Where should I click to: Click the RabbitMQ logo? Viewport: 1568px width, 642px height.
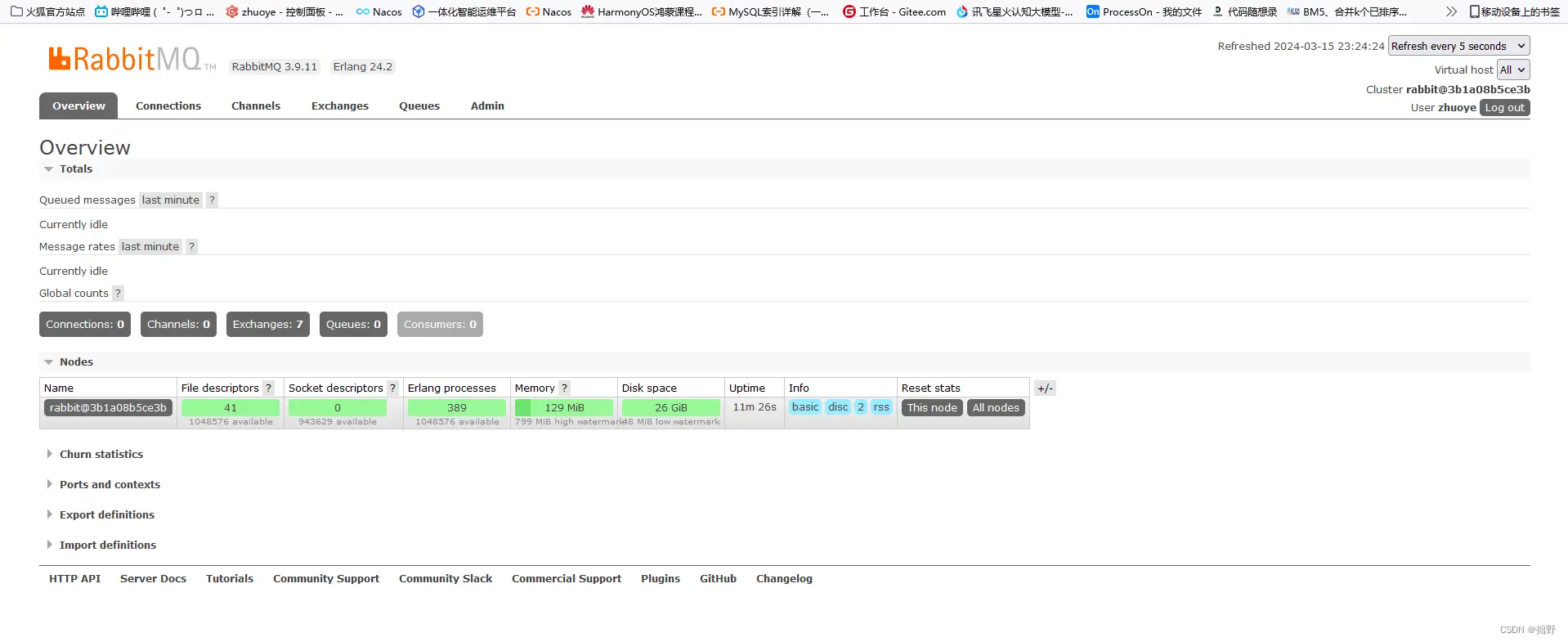click(x=132, y=59)
